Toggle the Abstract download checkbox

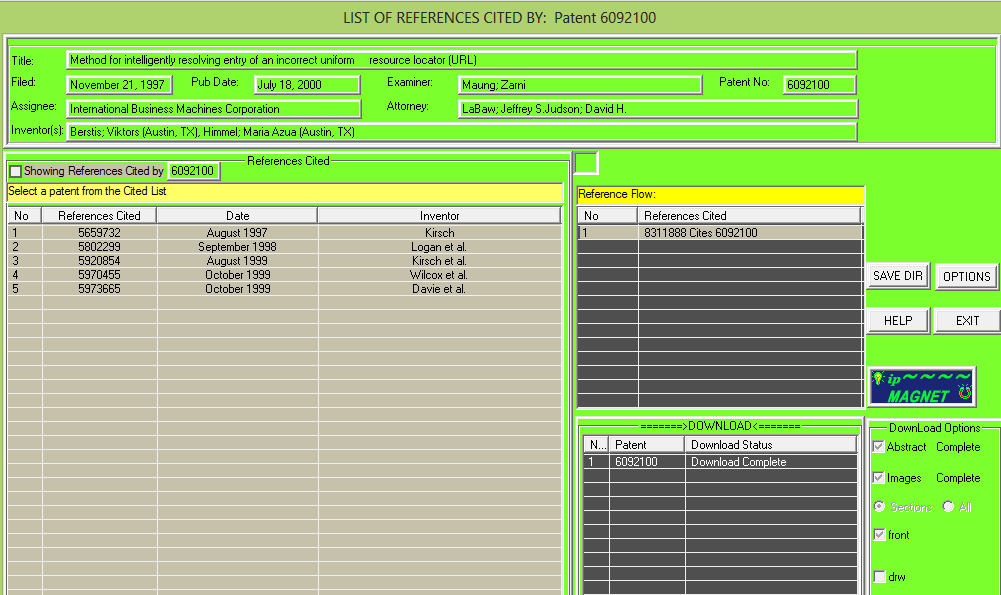(879, 447)
